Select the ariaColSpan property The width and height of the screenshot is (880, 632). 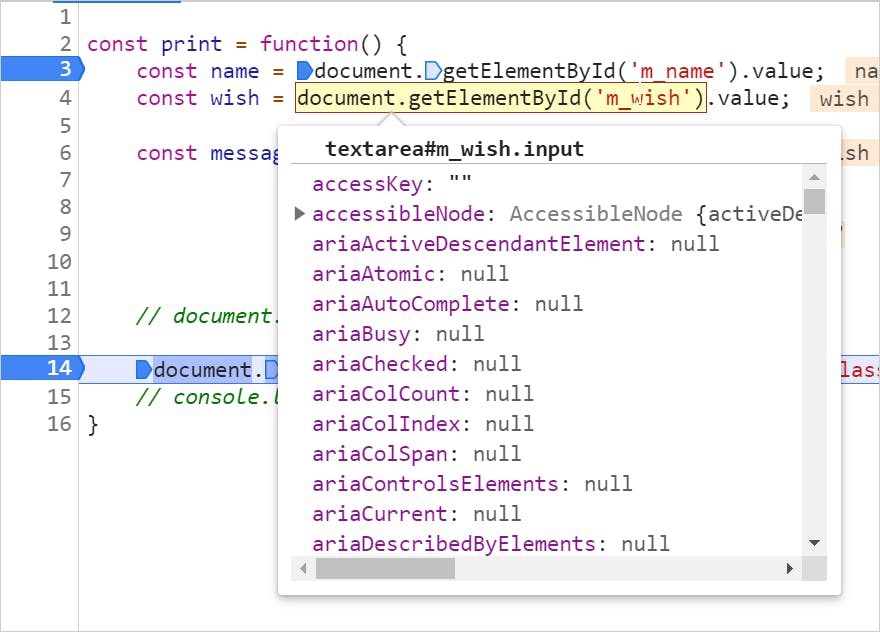tap(416, 454)
